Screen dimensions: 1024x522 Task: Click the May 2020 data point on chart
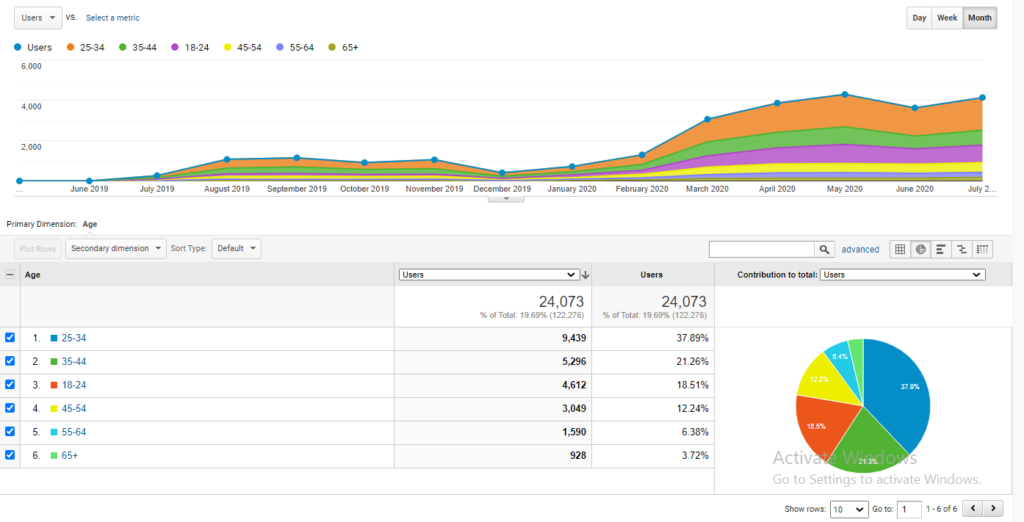tap(844, 95)
